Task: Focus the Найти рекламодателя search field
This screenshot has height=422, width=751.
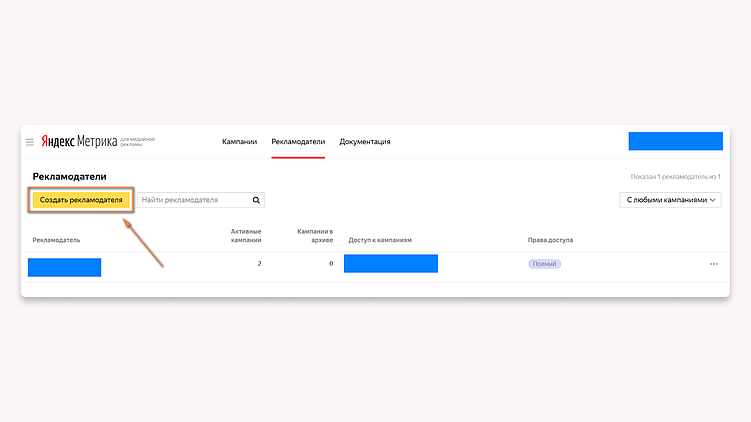Action: 194,200
